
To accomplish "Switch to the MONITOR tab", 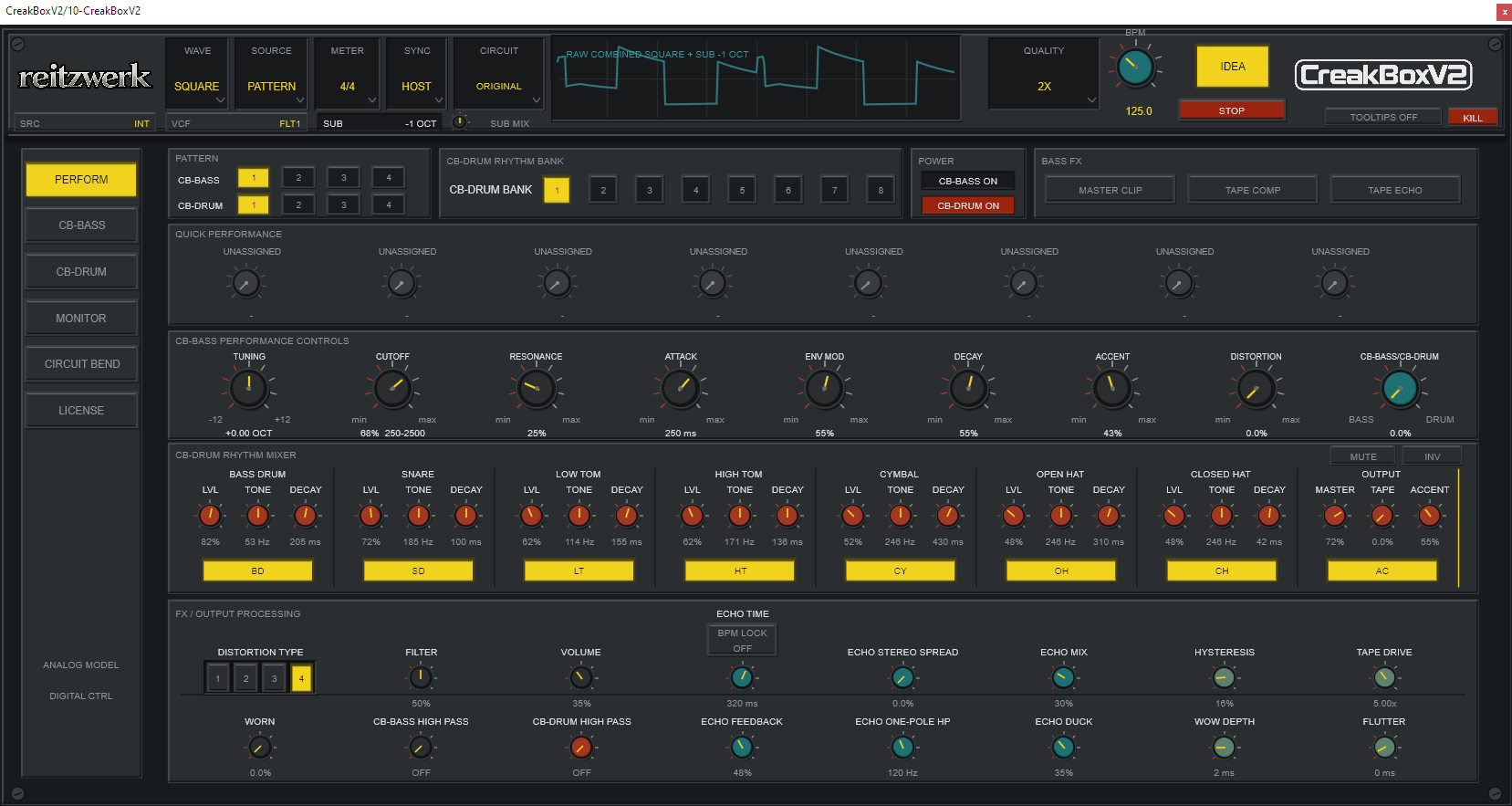I will tap(81, 319).
